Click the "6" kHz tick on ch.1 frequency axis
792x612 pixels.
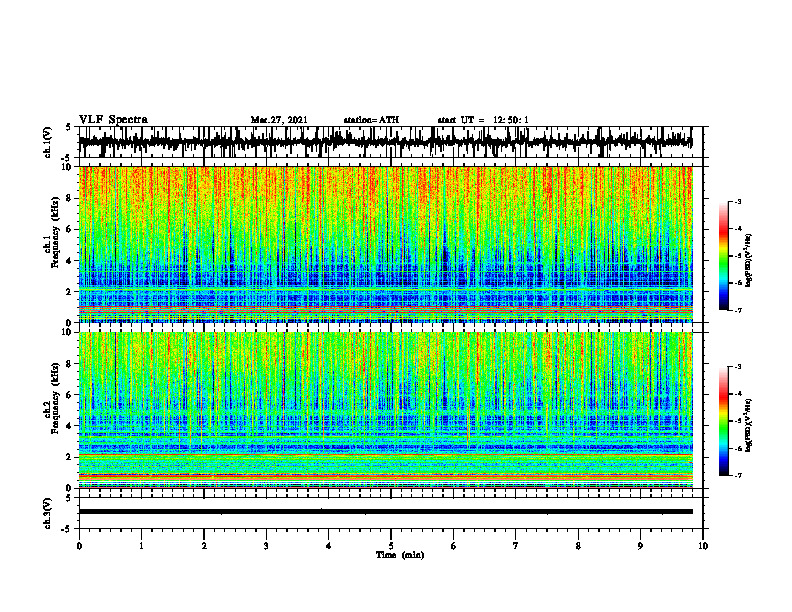[69, 229]
